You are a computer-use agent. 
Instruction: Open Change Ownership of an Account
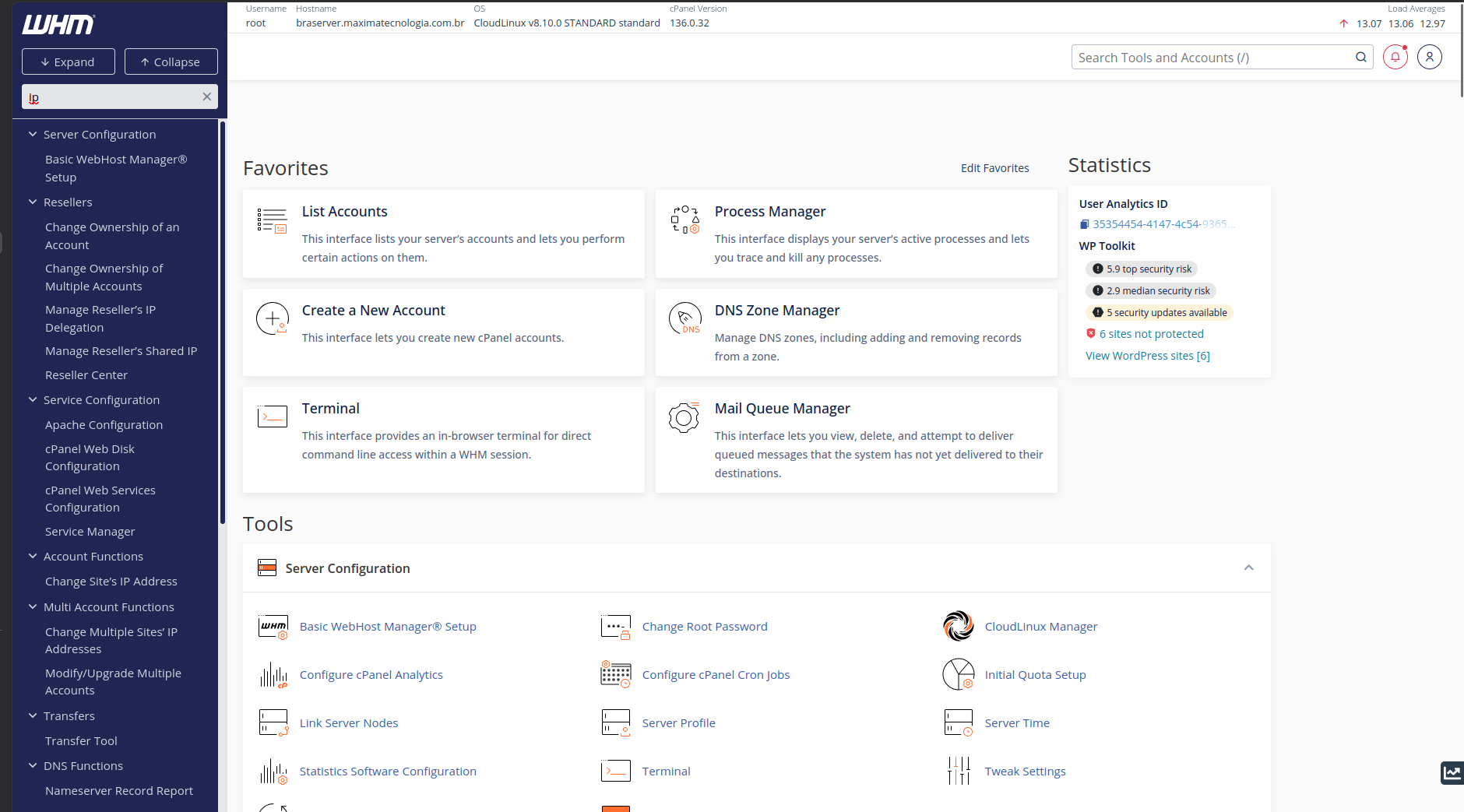112,236
